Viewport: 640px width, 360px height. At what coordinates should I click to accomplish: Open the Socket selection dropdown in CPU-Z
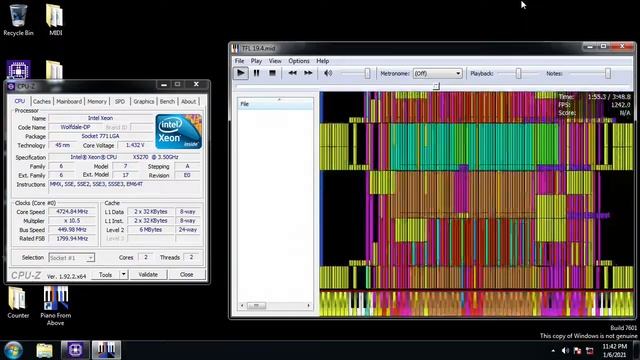click(x=71, y=258)
